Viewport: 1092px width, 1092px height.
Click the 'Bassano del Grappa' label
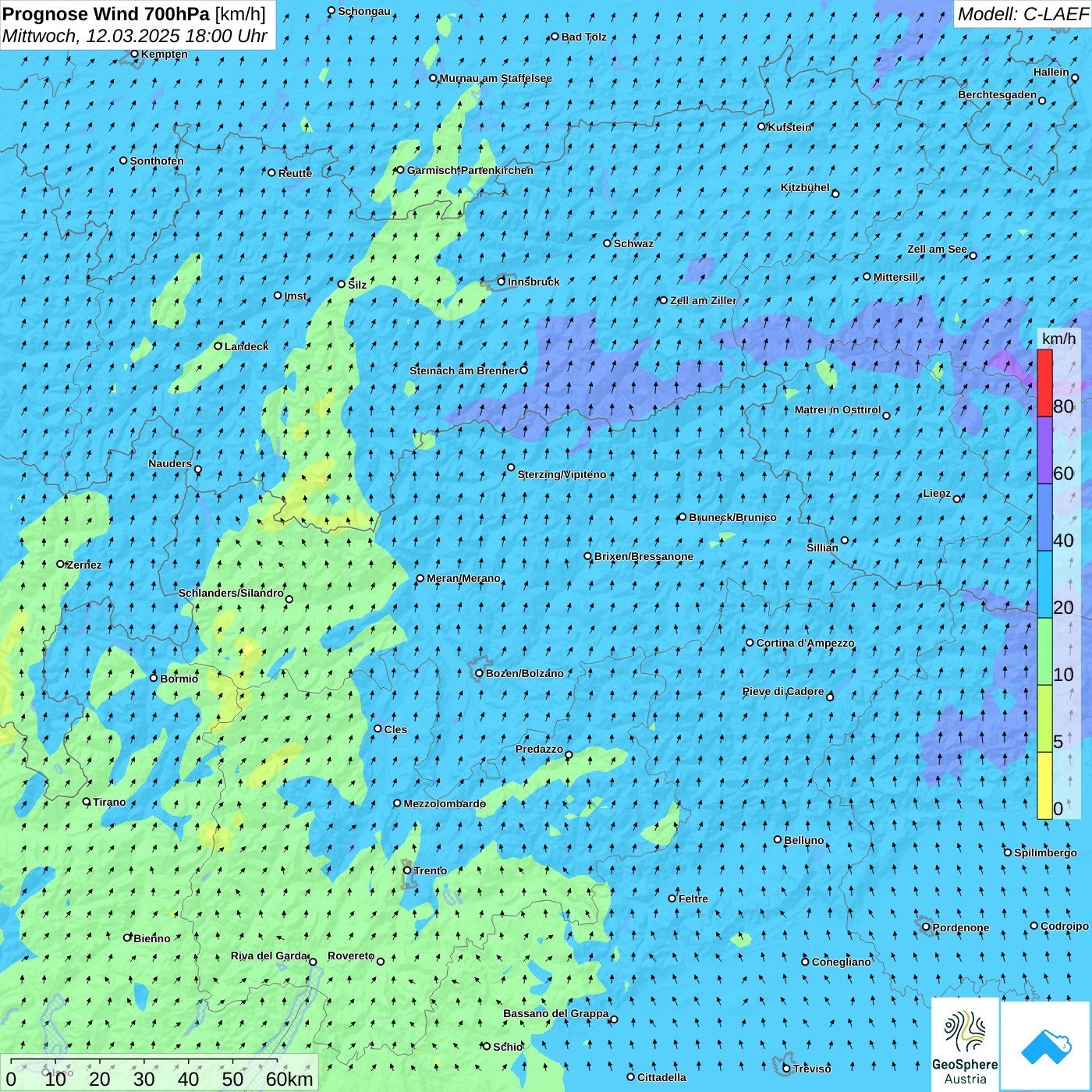click(555, 1013)
